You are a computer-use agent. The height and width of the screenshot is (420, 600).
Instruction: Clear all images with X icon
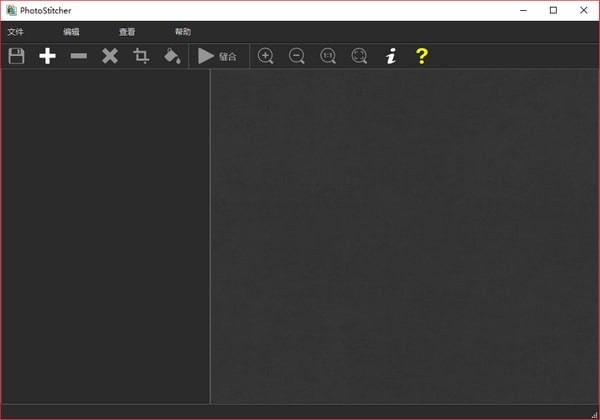110,56
